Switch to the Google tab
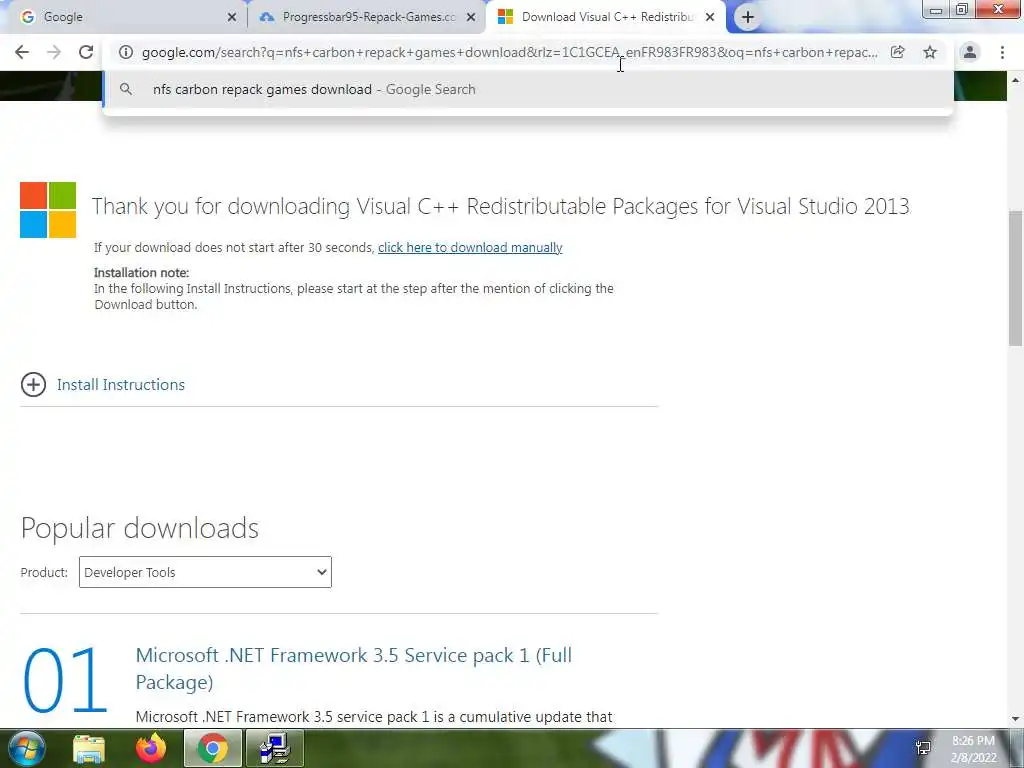 pos(124,17)
